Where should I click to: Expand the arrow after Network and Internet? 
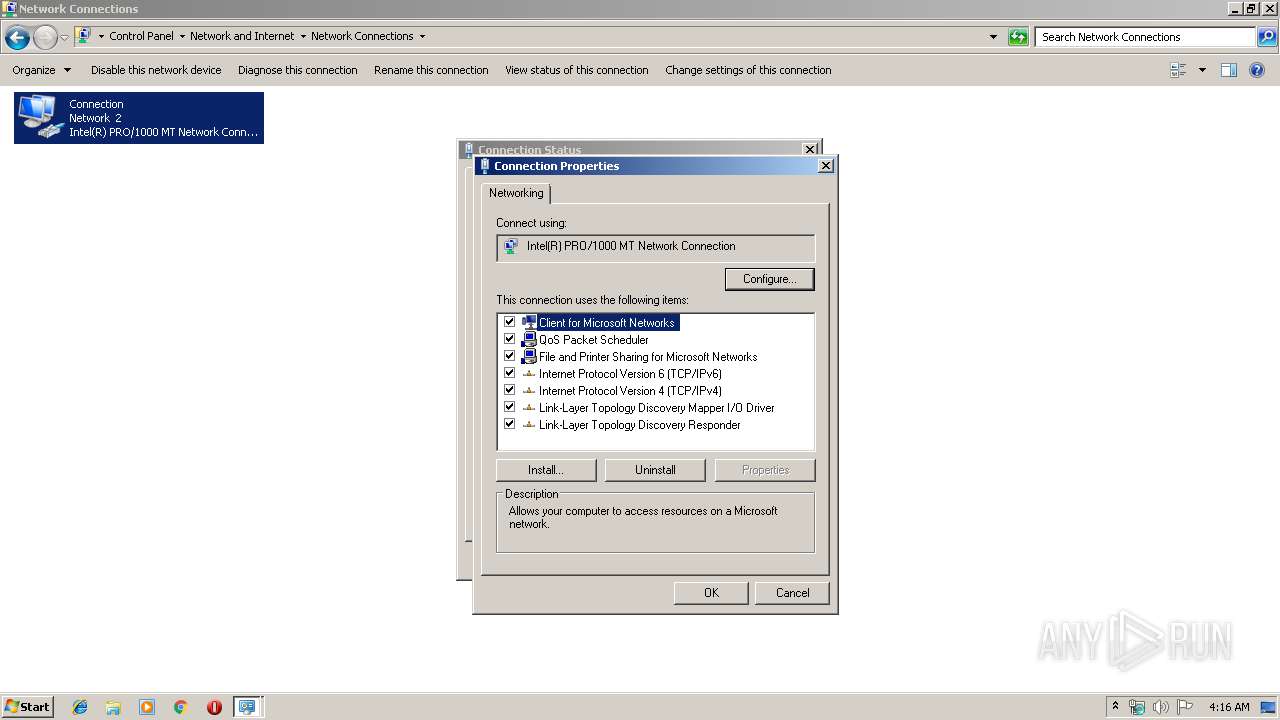(303, 36)
